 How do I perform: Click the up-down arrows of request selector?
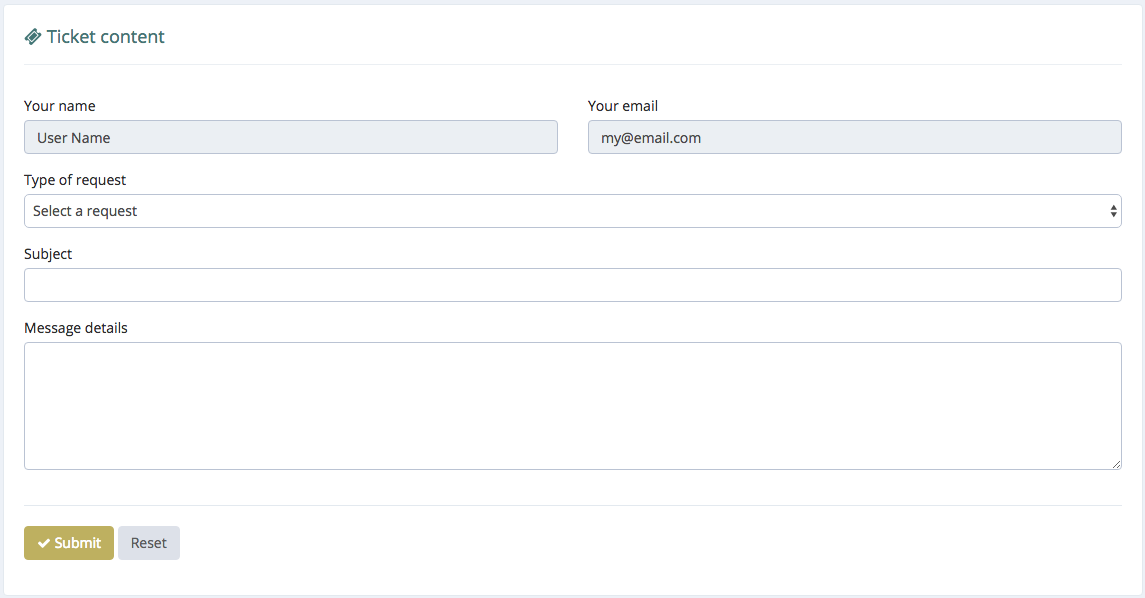(x=1113, y=211)
